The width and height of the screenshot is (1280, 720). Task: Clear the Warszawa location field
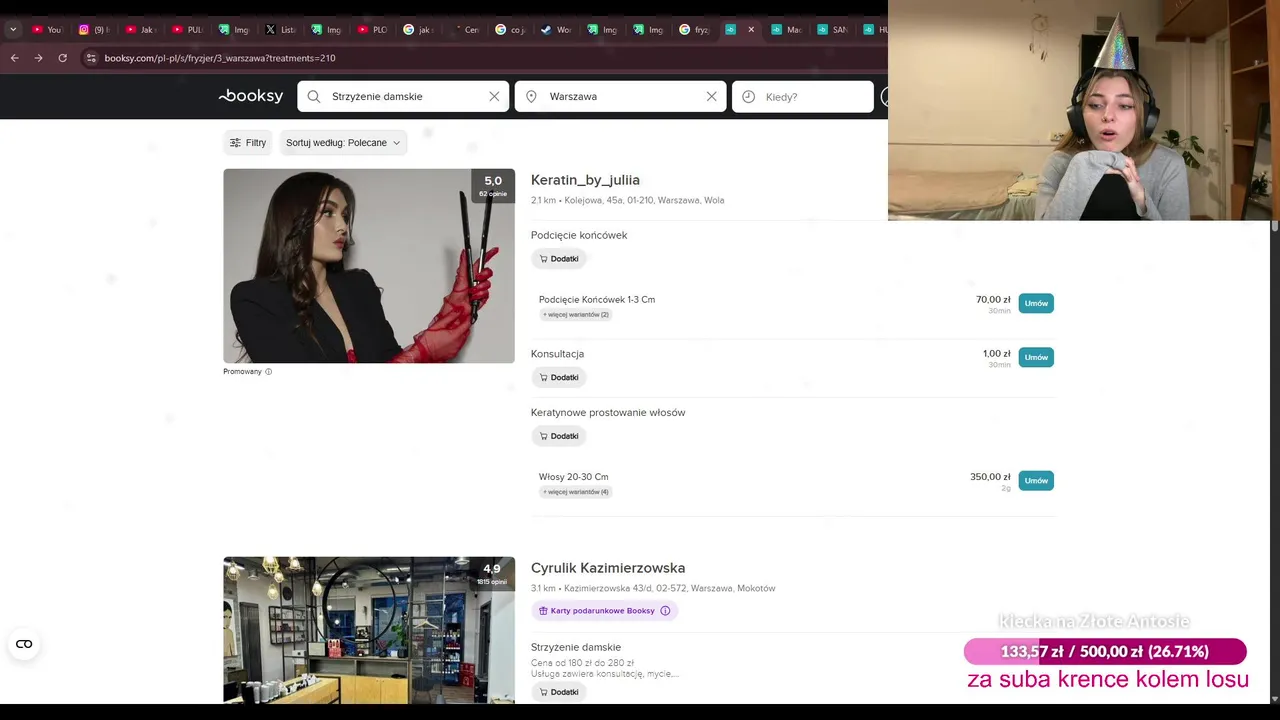coord(711,97)
